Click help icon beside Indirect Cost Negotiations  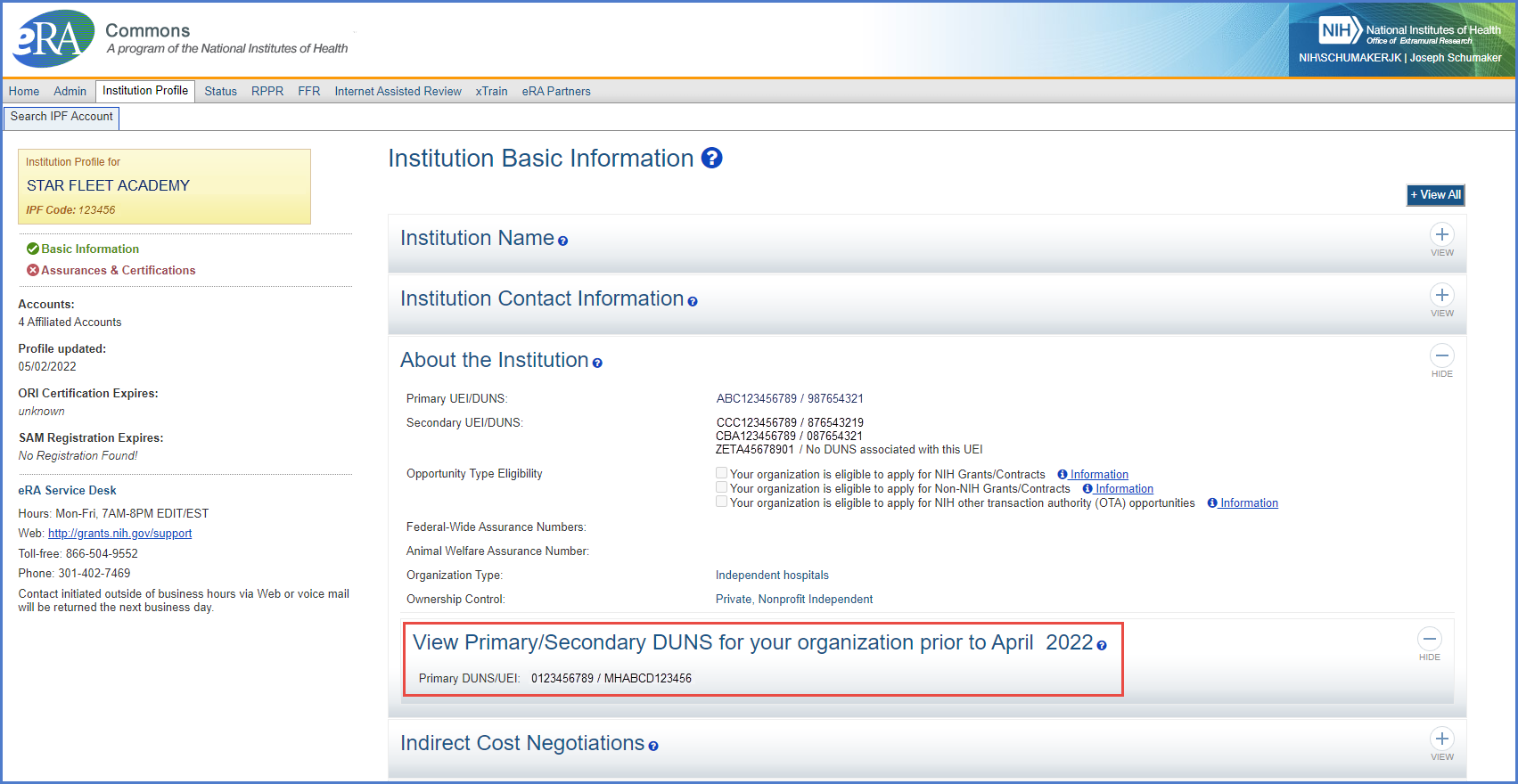pos(653,746)
